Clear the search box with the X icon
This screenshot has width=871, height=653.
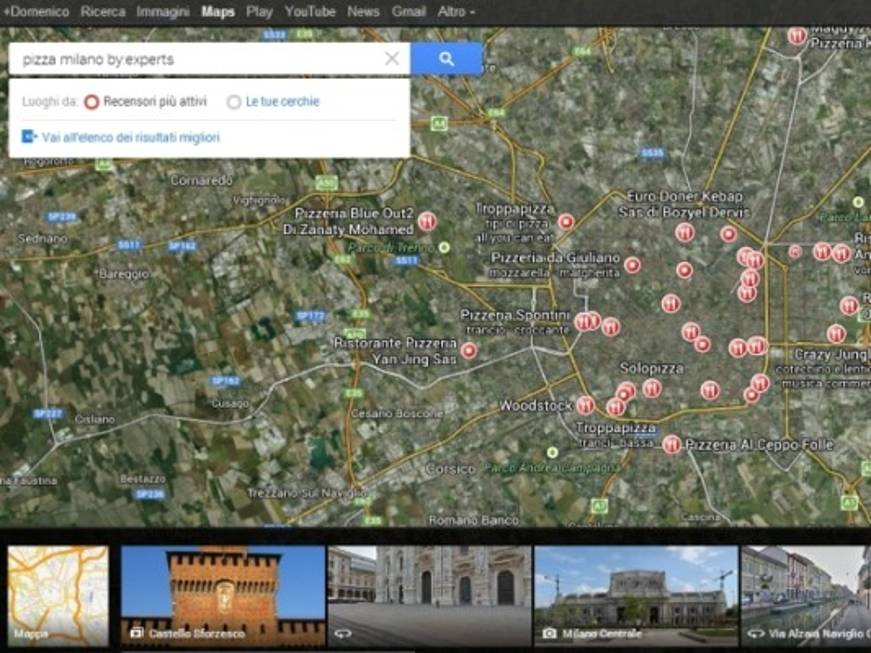pos(392,58)
